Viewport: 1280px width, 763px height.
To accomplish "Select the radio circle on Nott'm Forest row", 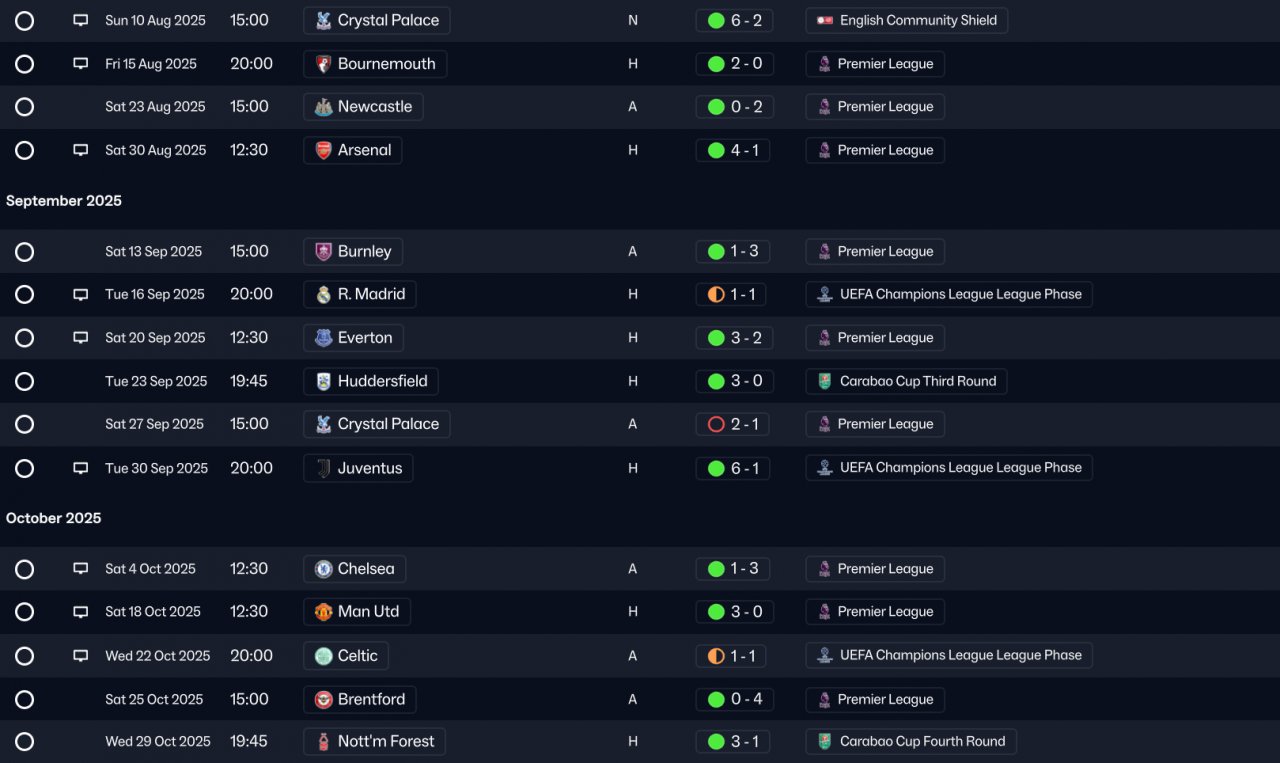I will click(x=25, y=742).
